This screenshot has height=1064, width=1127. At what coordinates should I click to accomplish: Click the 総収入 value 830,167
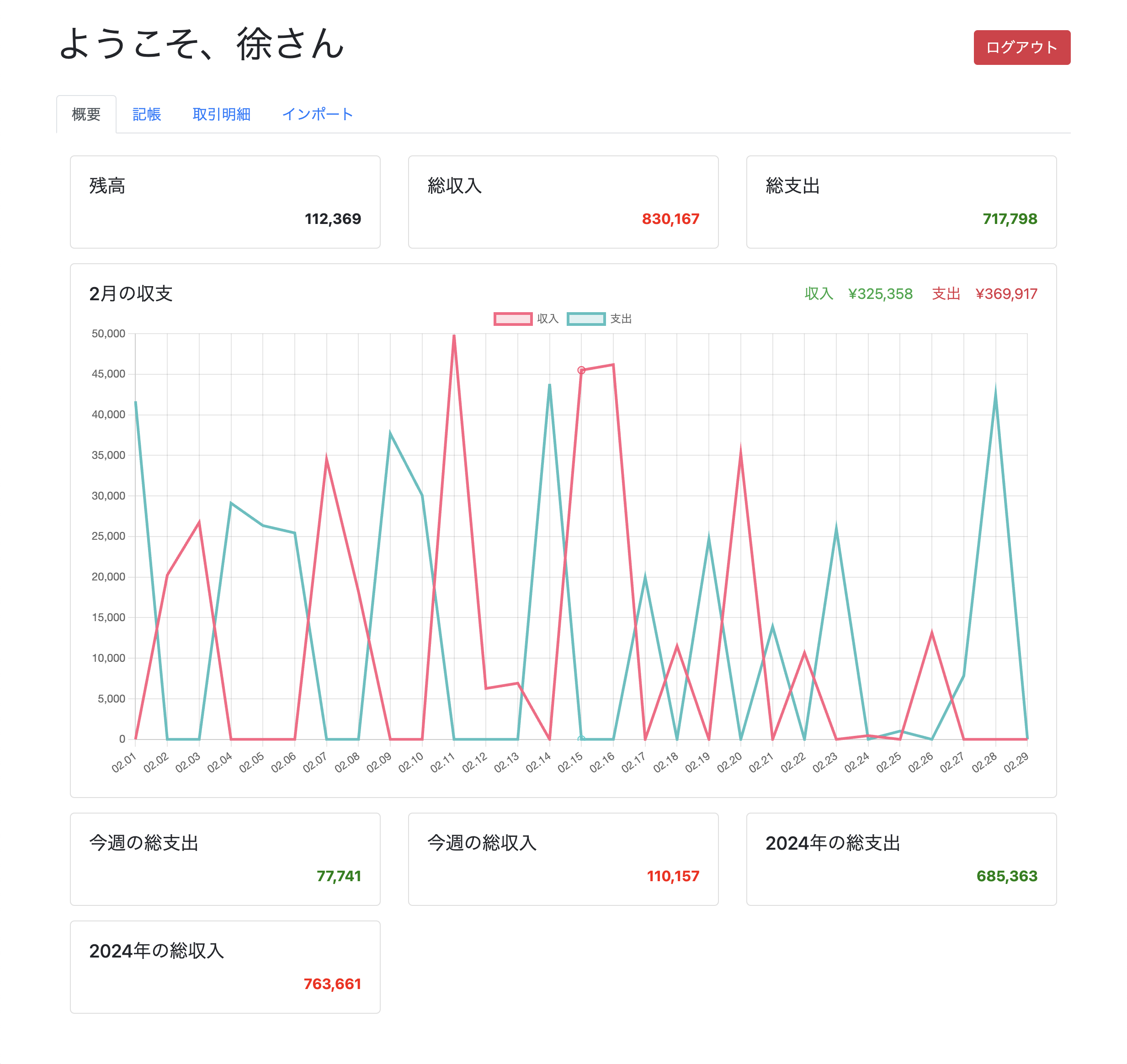point(670,219)
